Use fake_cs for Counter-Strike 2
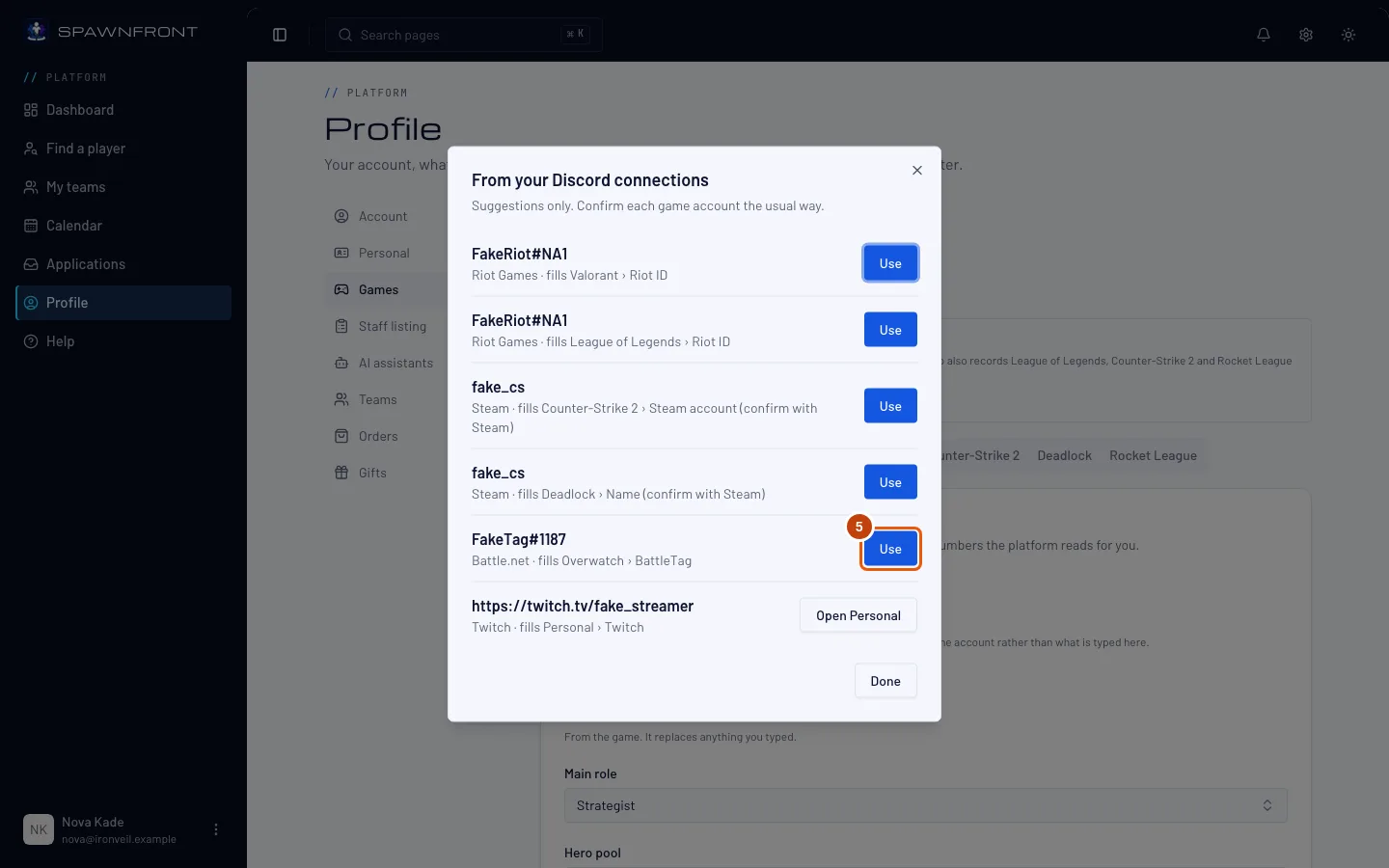1389x868 pixels. (x=890, y=406)
